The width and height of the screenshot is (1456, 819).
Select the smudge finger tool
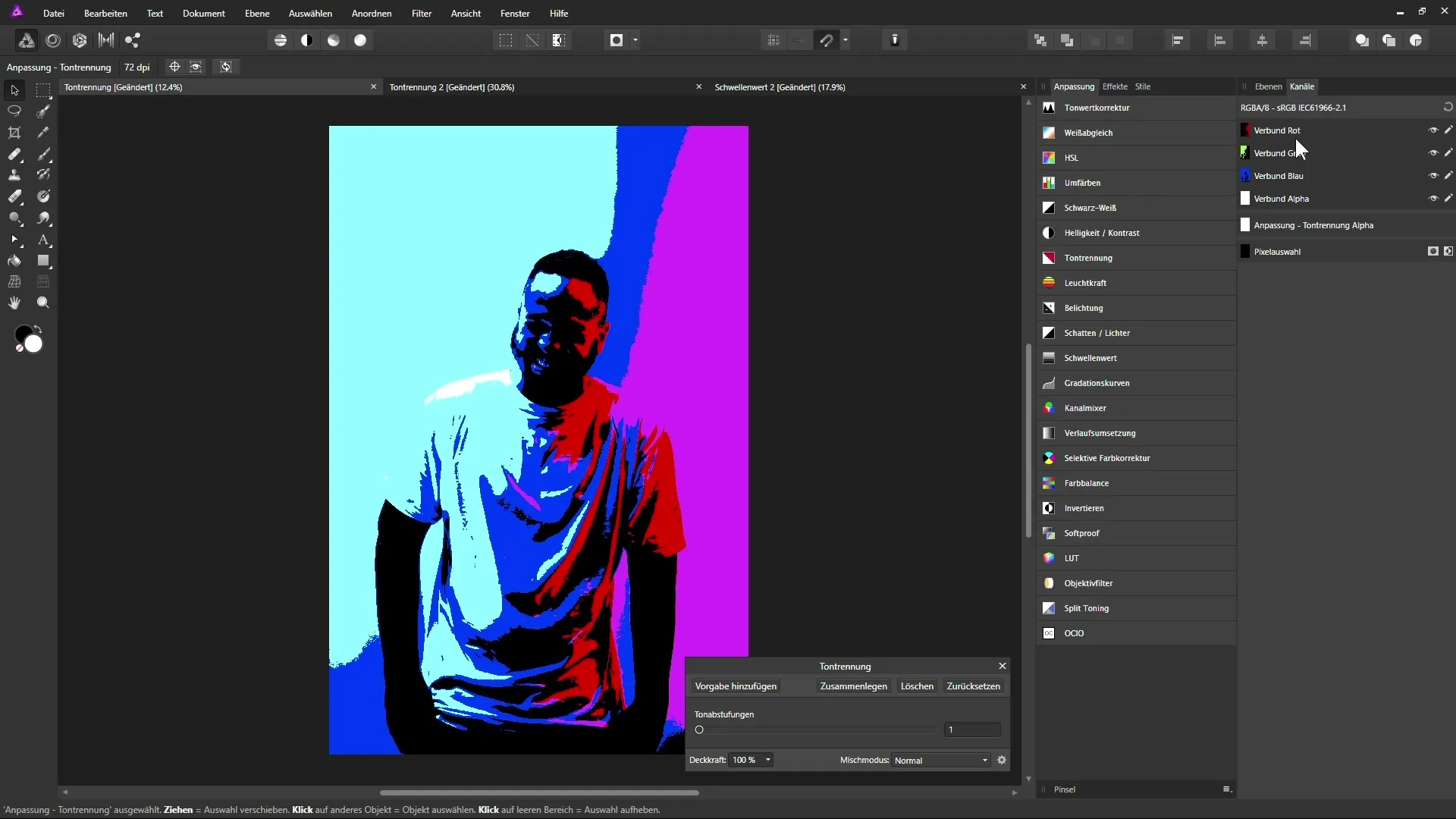43,218
